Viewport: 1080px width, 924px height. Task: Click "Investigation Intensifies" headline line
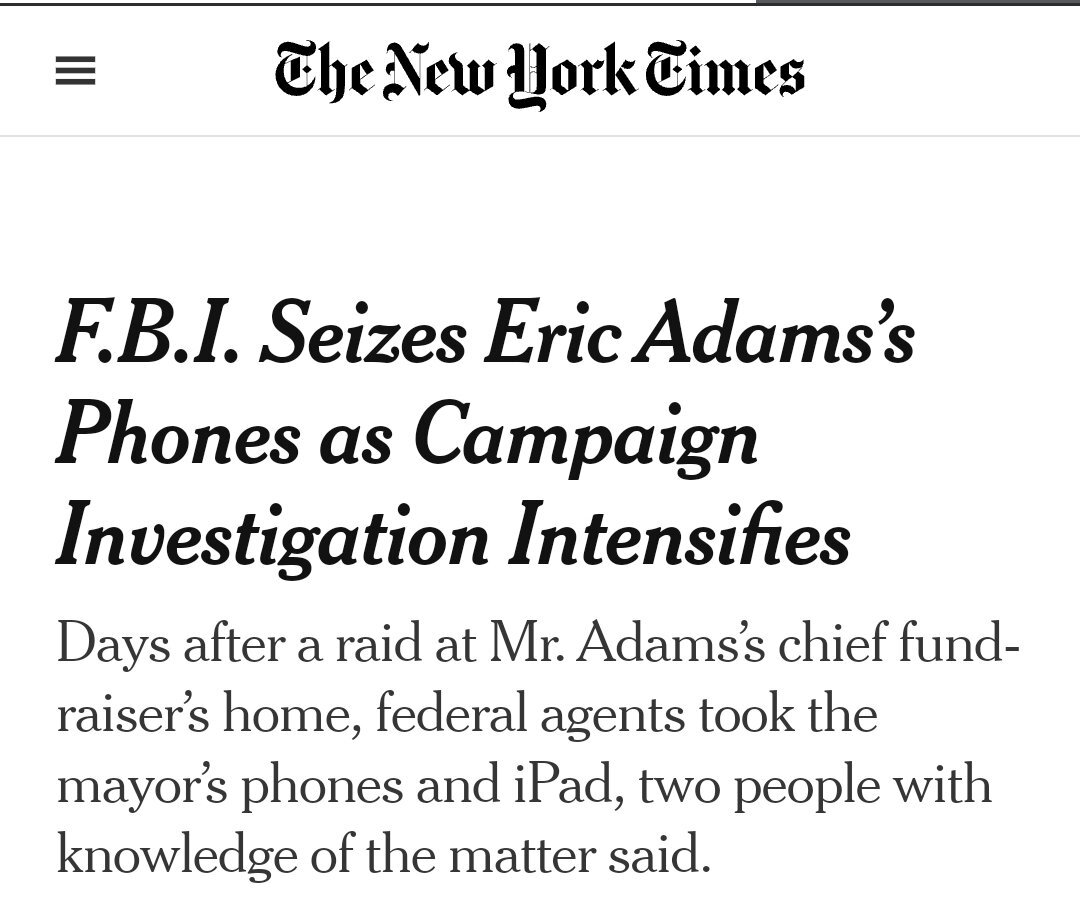click(x=452, y=536)
